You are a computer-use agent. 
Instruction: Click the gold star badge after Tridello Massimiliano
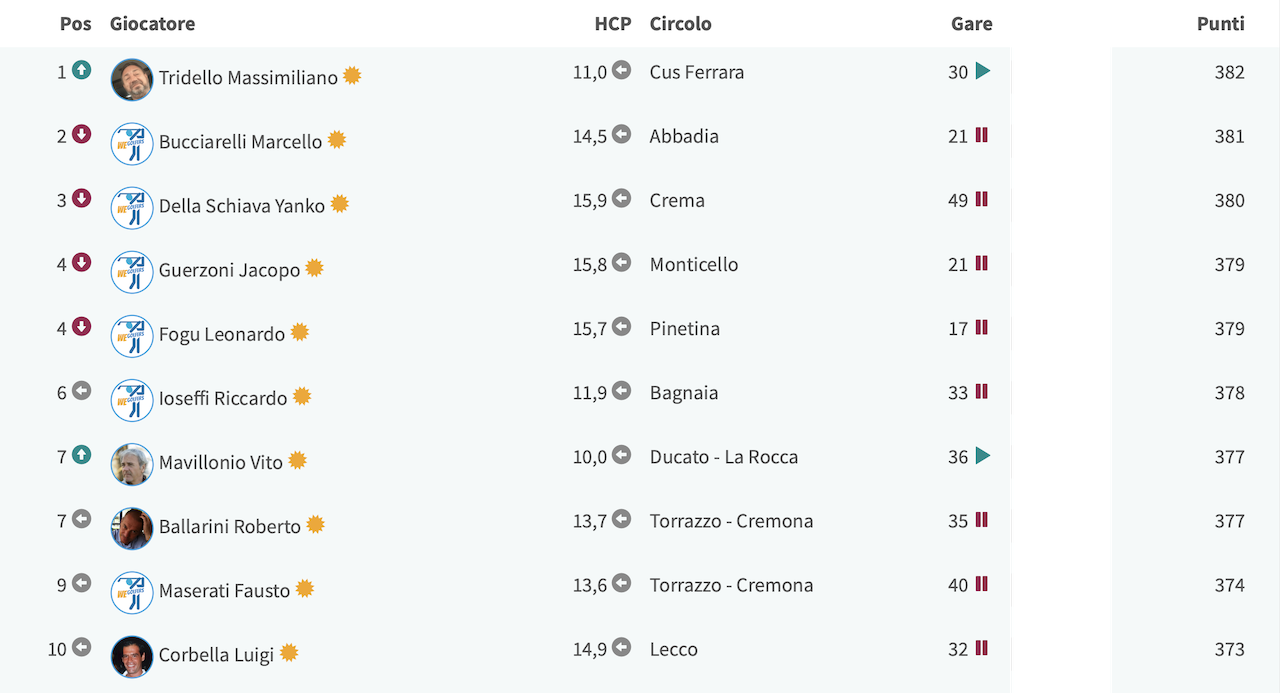pos(352,76)
